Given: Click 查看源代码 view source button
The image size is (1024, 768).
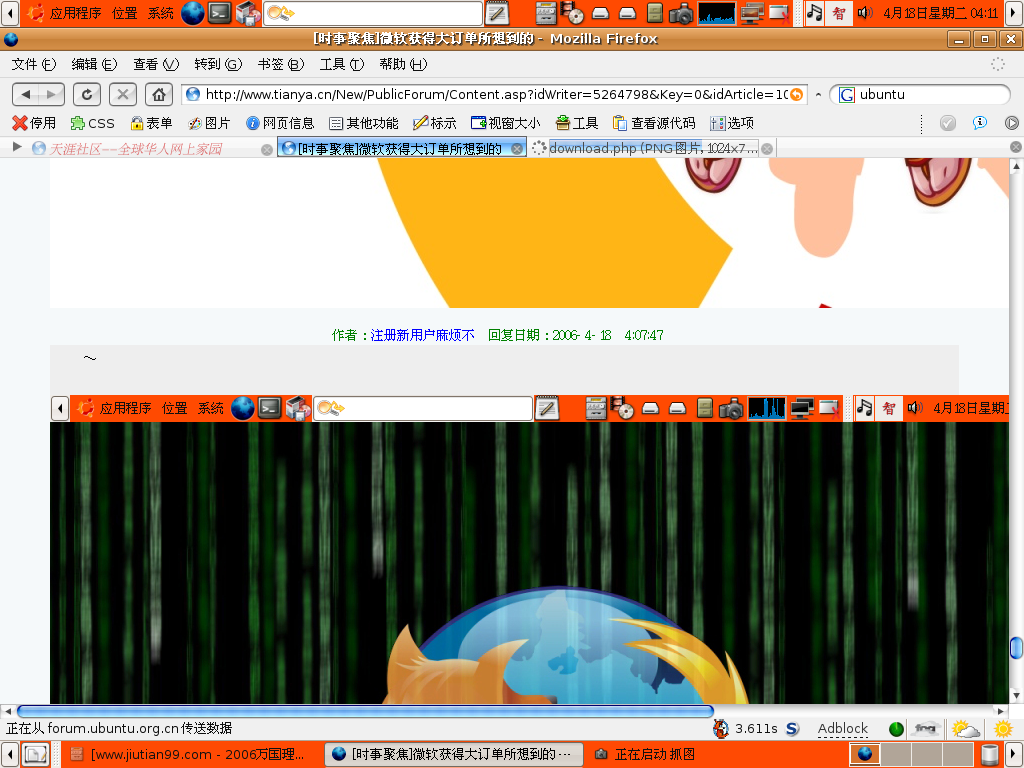Looking at the screenshot, I should 654,123.
